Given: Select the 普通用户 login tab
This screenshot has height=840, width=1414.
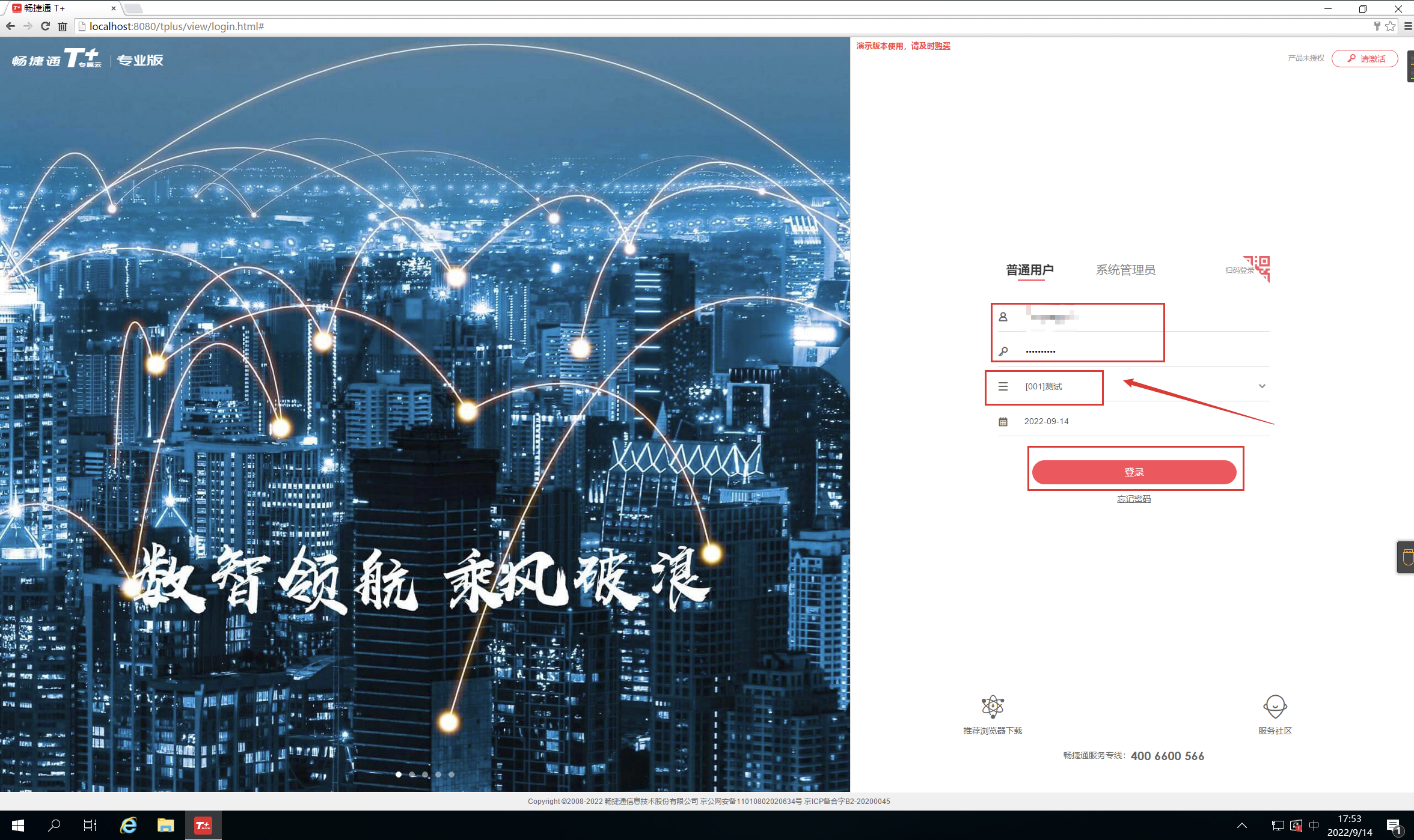Looking at the screenshot, I should point(1029,270).
